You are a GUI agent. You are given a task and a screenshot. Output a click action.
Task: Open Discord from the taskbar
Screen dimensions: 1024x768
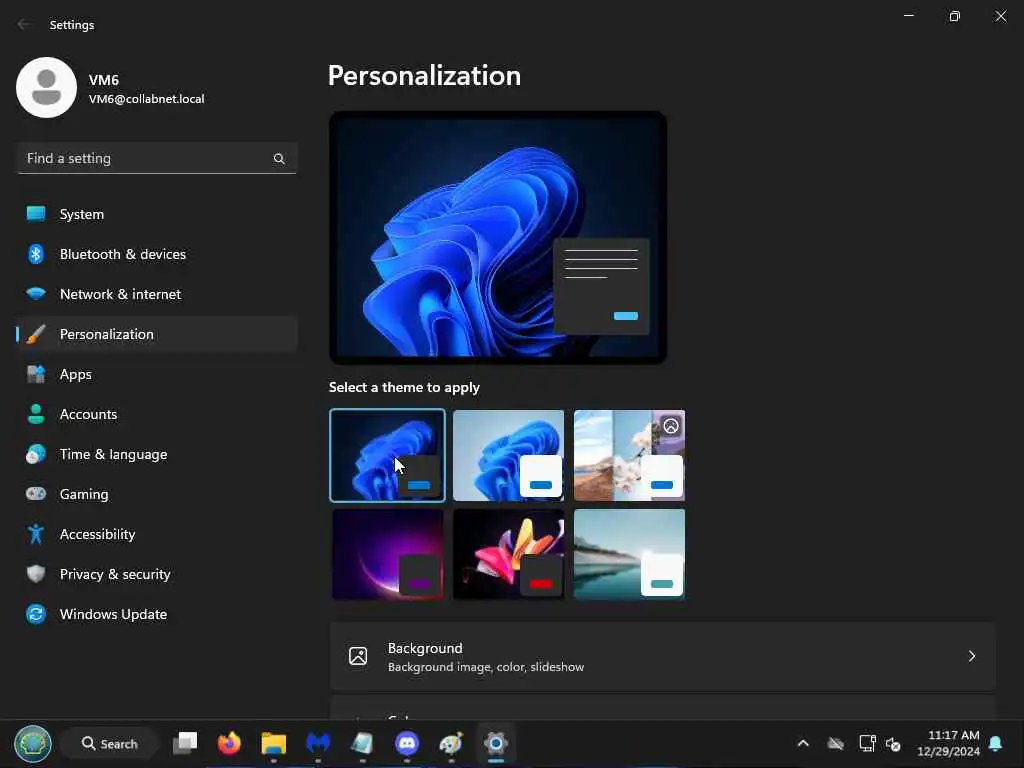point(407,743)
